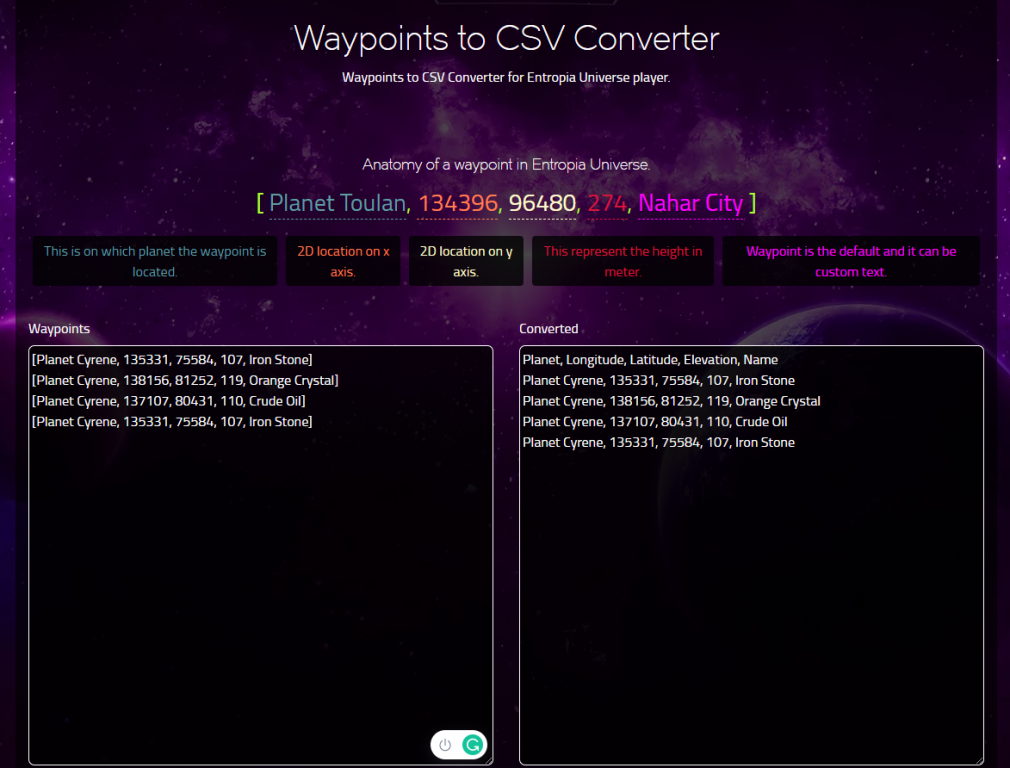Click the 'Orange Crystal' row in Converted

[671, 401]
